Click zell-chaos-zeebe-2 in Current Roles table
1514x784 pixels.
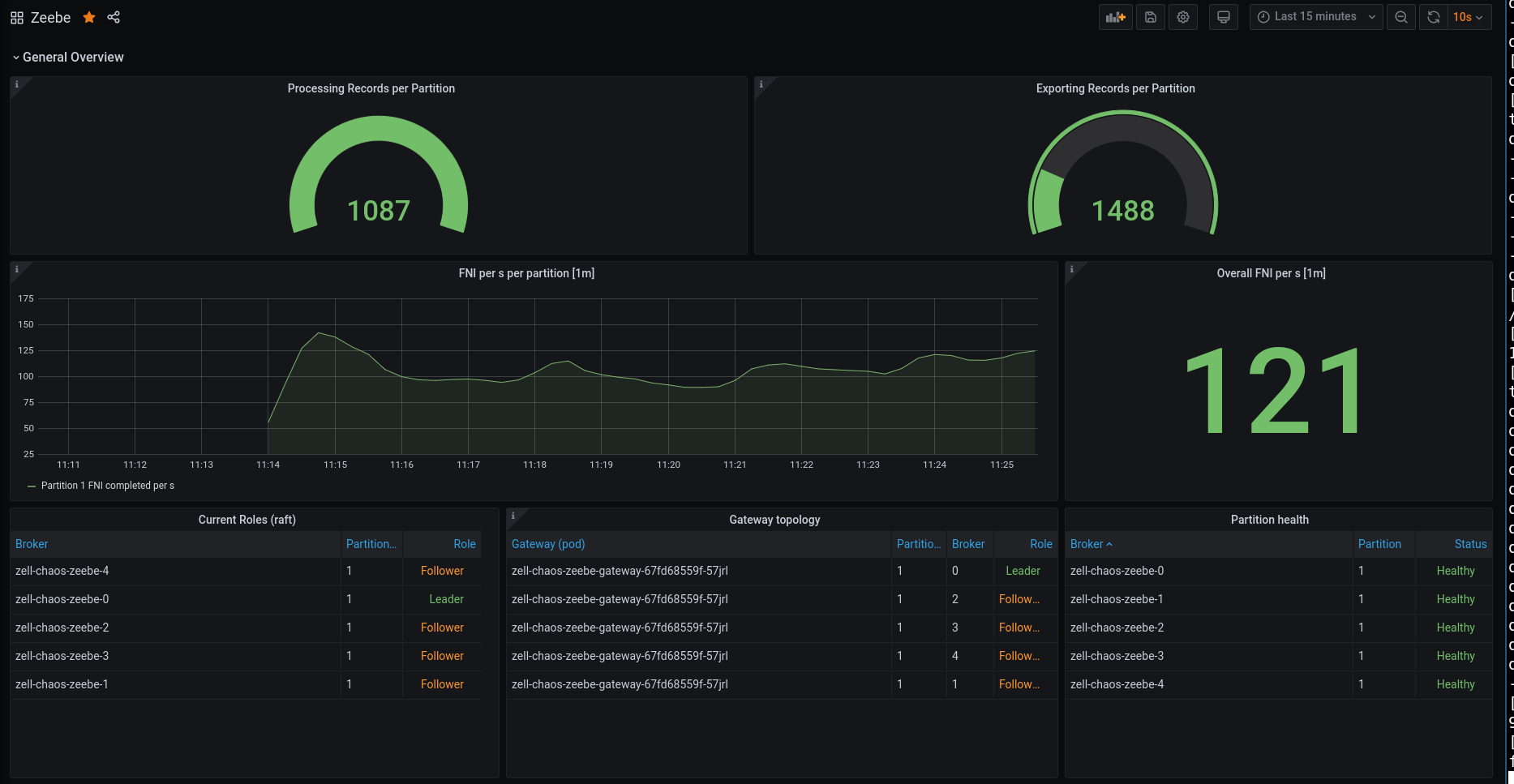62,628
